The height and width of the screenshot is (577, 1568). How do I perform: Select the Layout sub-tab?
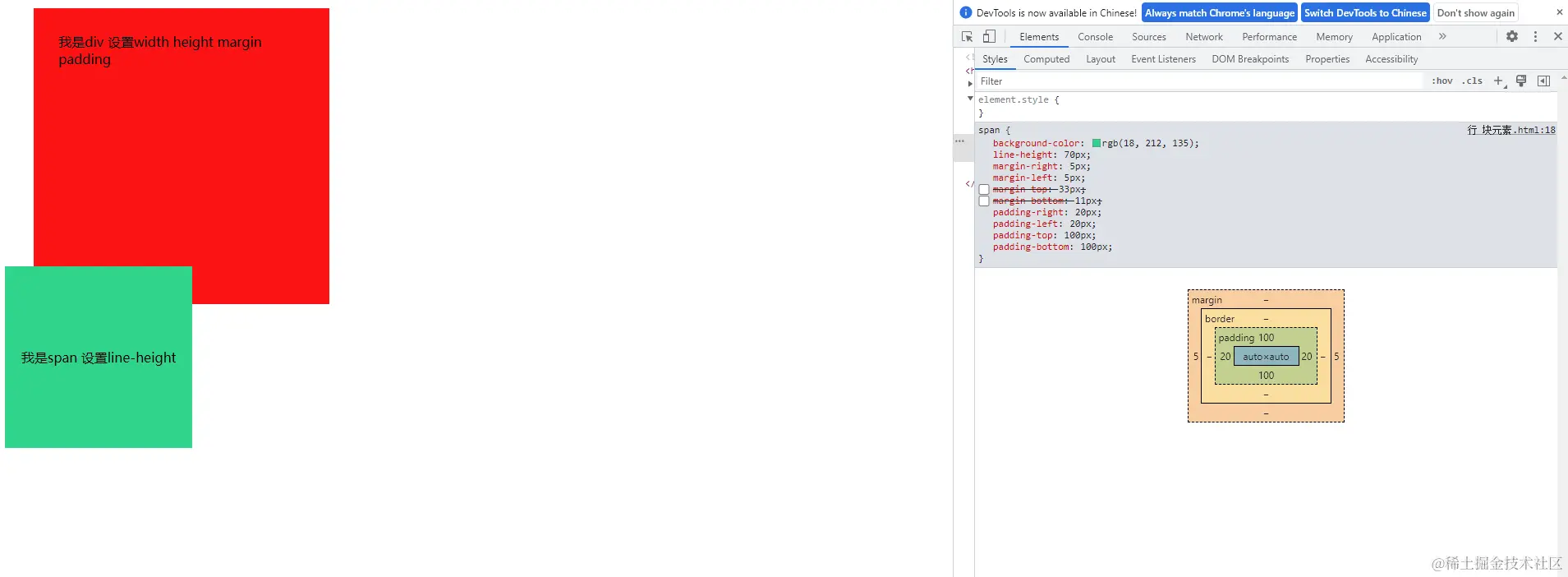(1101, 59)
